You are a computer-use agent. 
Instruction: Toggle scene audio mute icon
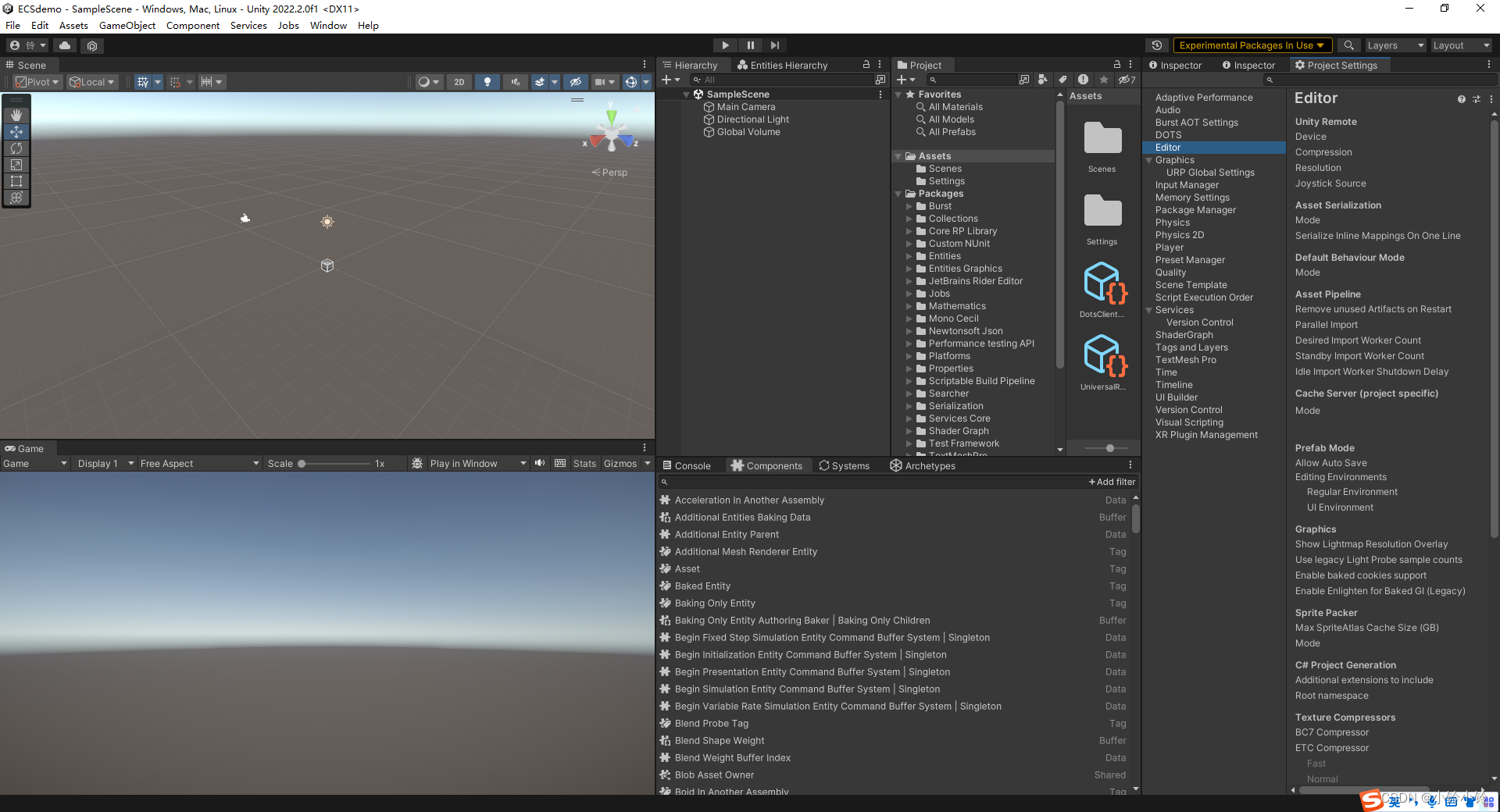[x=515, y=81]
